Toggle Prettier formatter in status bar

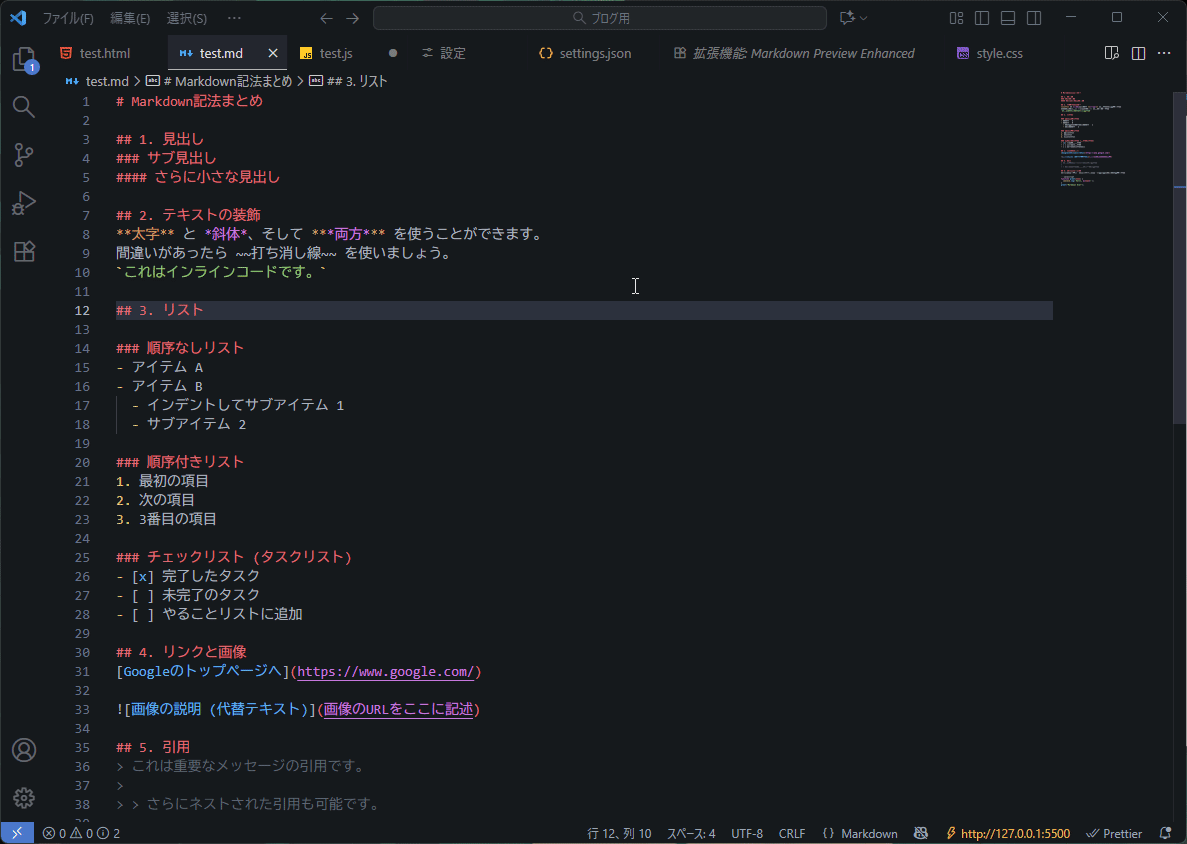coord(1113,832)
